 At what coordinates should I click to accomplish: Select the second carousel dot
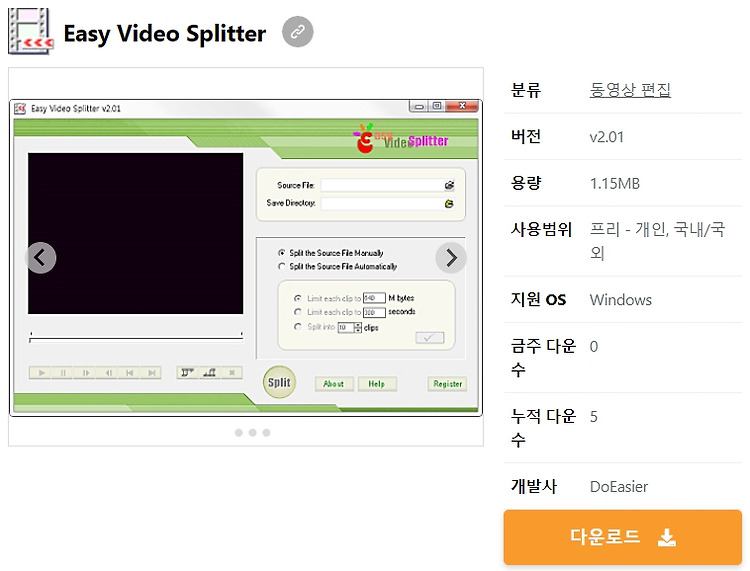coord(253,432)
